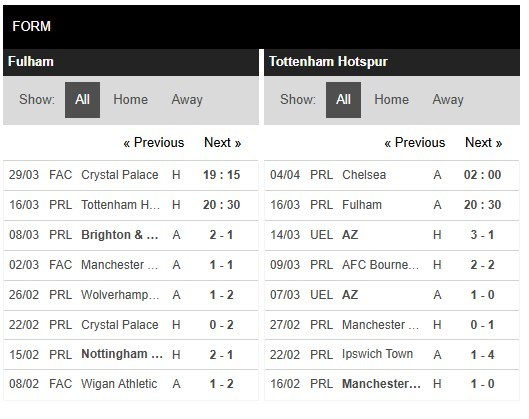529x419 pixels.
Task: Click Tottenham's Previous matches link
Action: click(415, 143)
